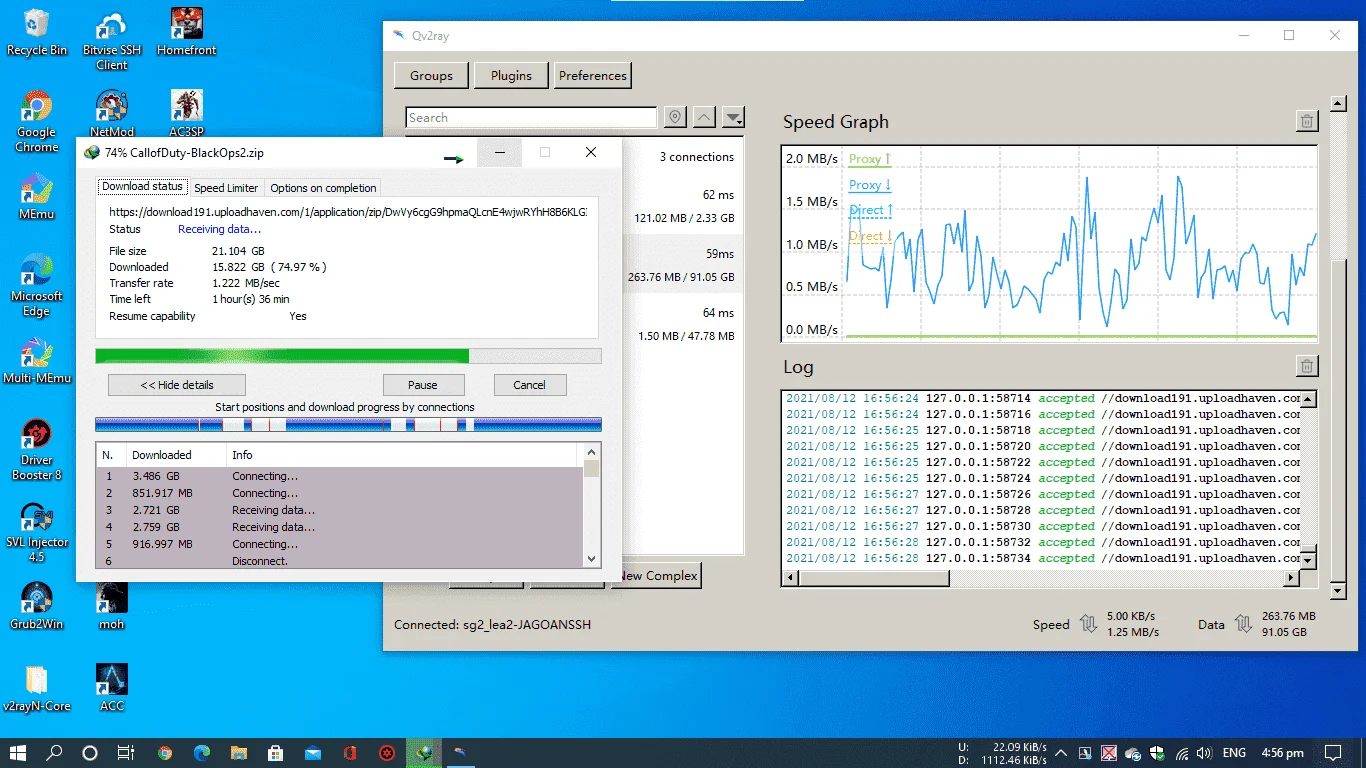1366x768 pixels.
Task: Click the down arrow of the IDM connections scrollbar
Action: (x=592, y=560)
